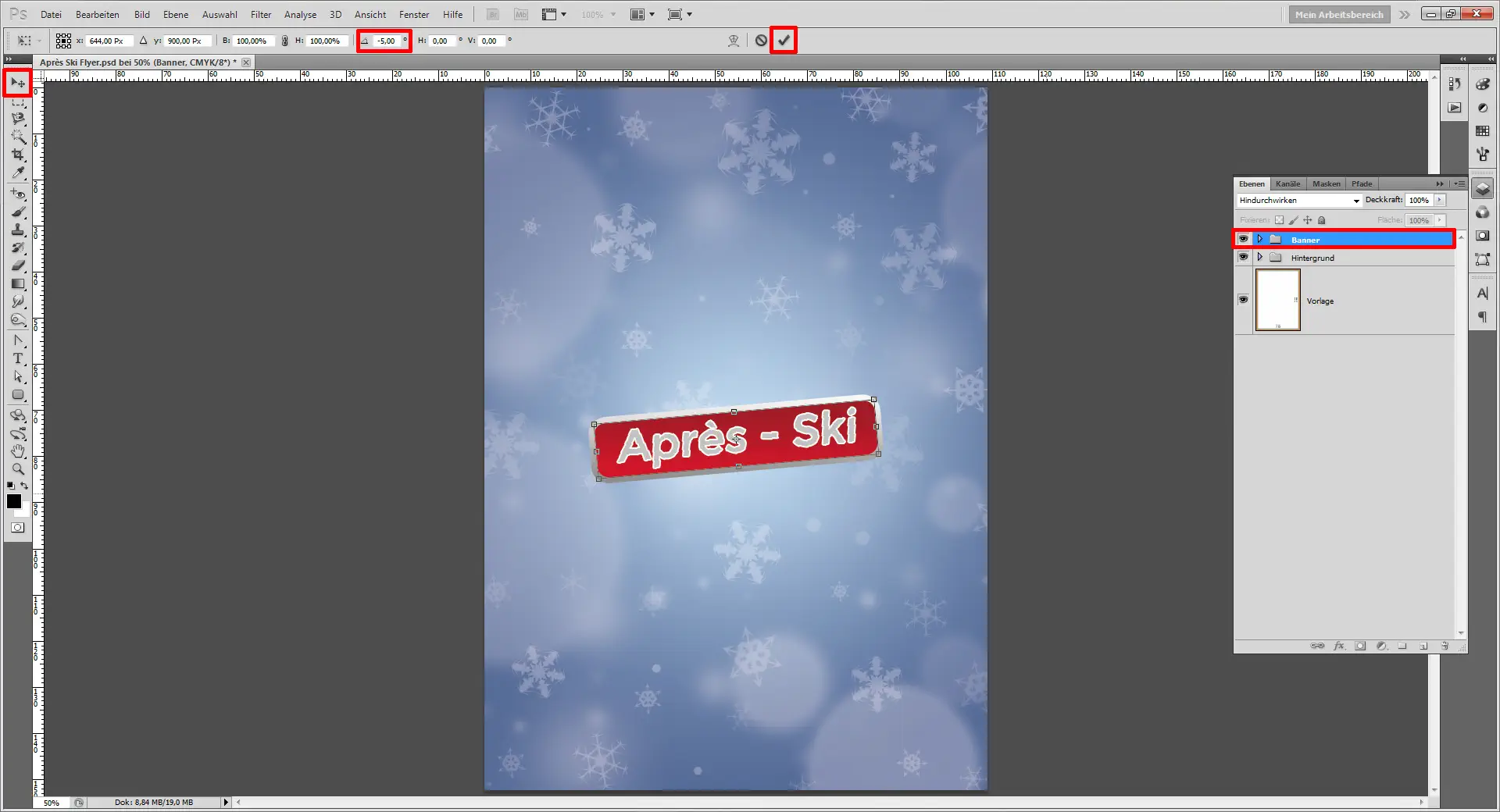The height and width of the screenshot is (812, 1500).
Task: Hide the Banner layer group
Action: click(1244, 239)
